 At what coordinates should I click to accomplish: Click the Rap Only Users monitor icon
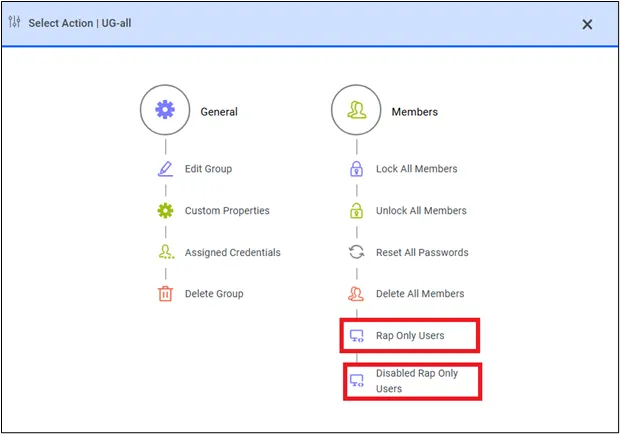(x=357, y=336)
